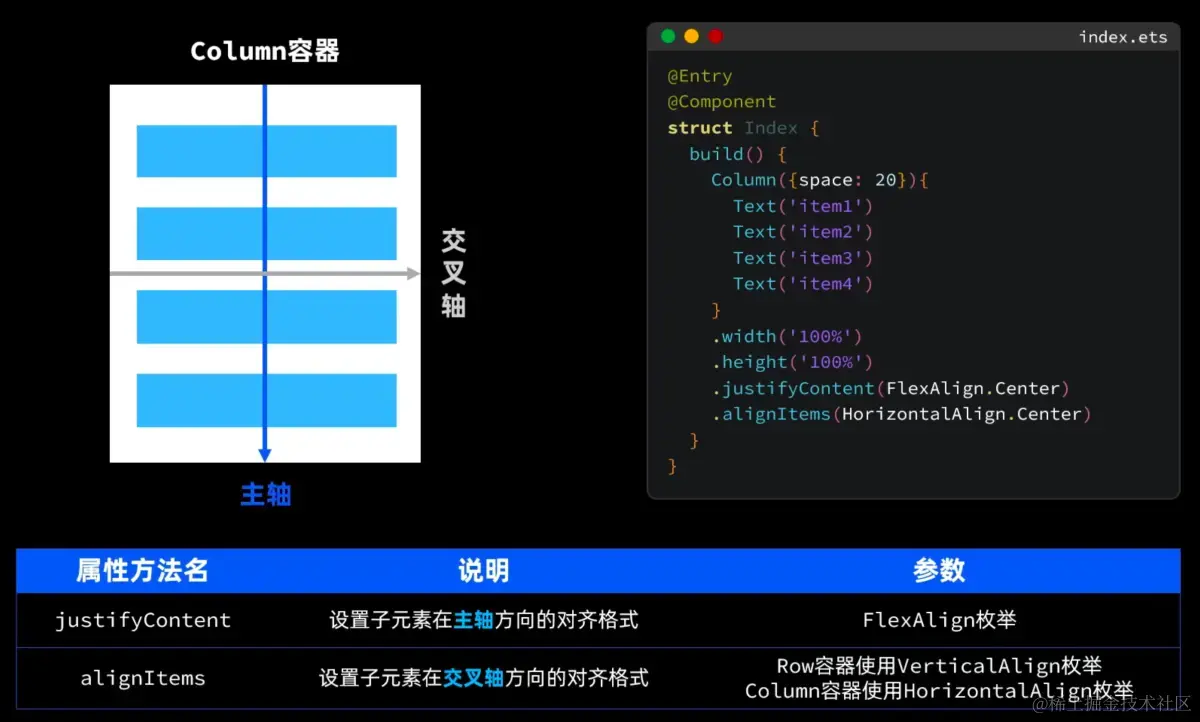Viewport: 1200px width, 722px height.
Task: Click the yellow minimize dot in code window
Action: (691, 36)
